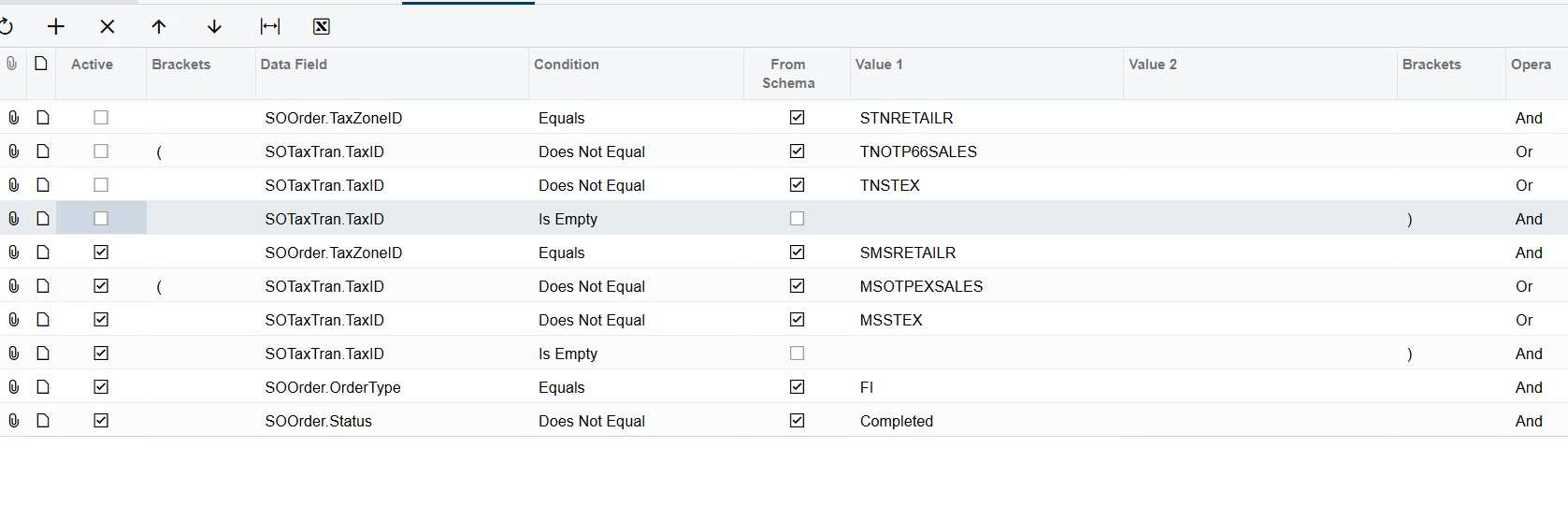Select the SMSRETAILR value cell
Screen dimensions: 1568x520
click(986, 253)
